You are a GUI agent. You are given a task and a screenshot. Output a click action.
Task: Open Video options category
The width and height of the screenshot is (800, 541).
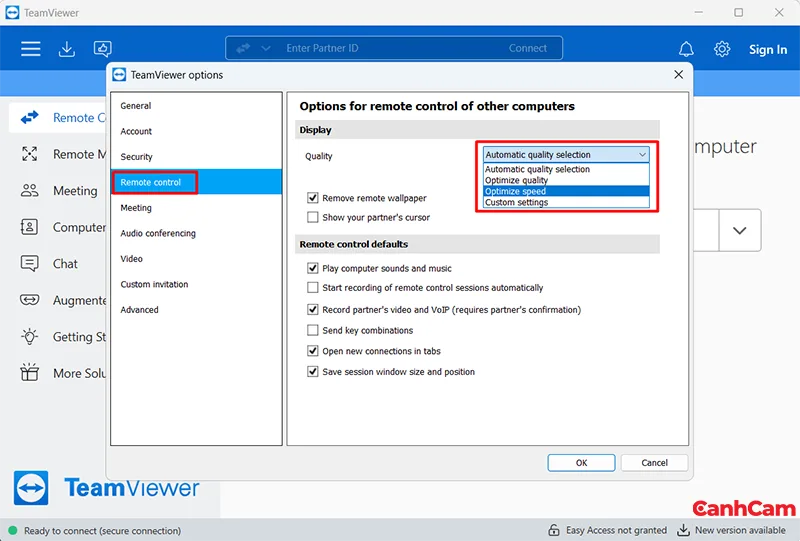pos(196,259)
